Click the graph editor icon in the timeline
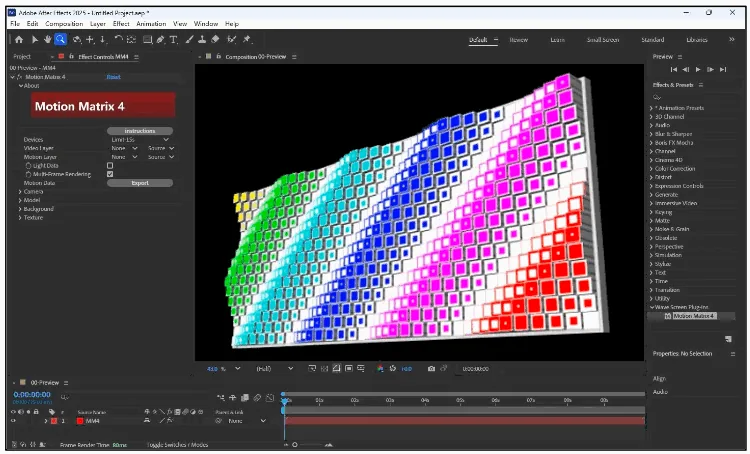The width and height of the screenshot is (750, 454). 270,398
